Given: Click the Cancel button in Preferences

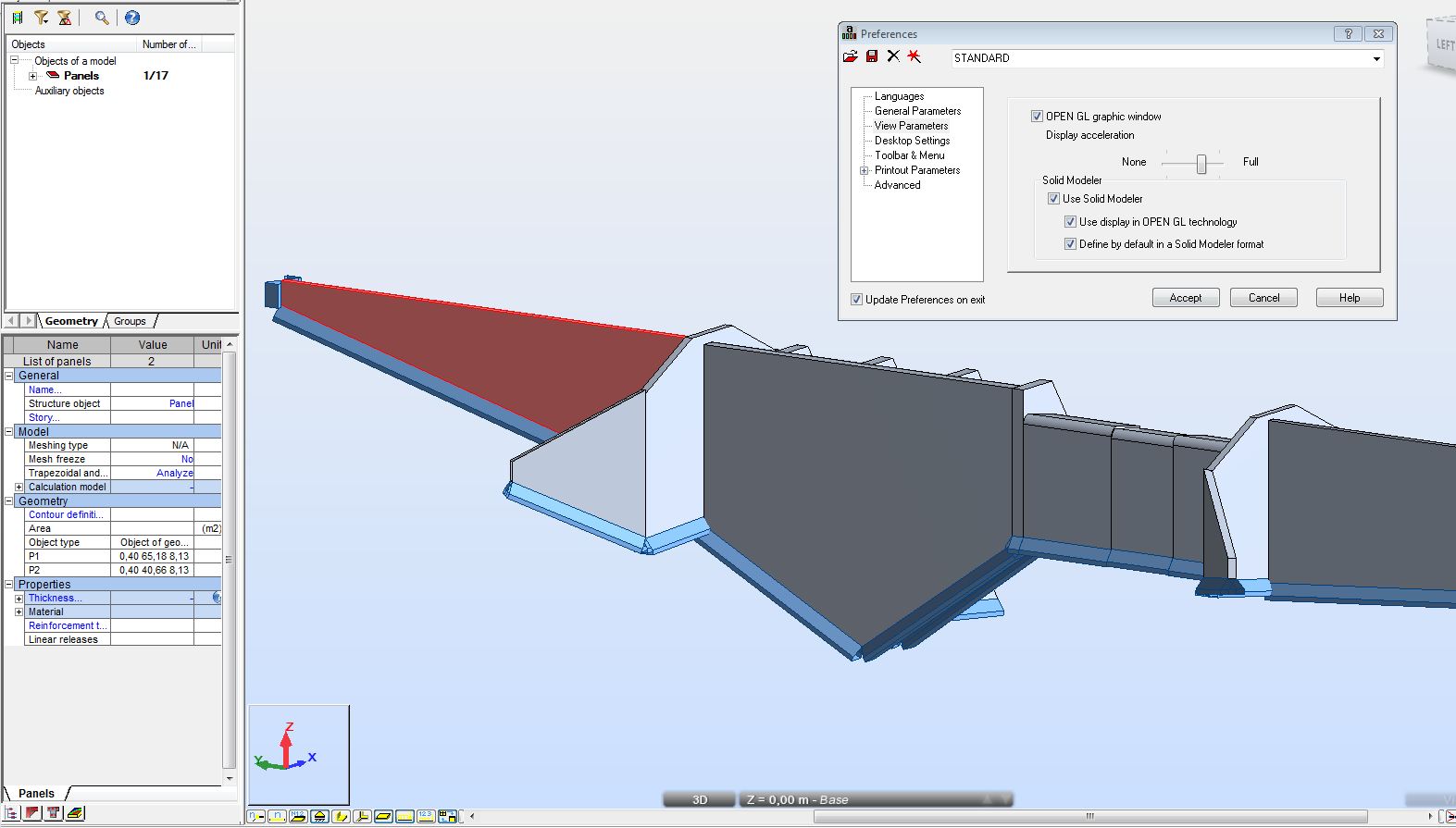Looking at the screenshot, I should point(1263,298).
